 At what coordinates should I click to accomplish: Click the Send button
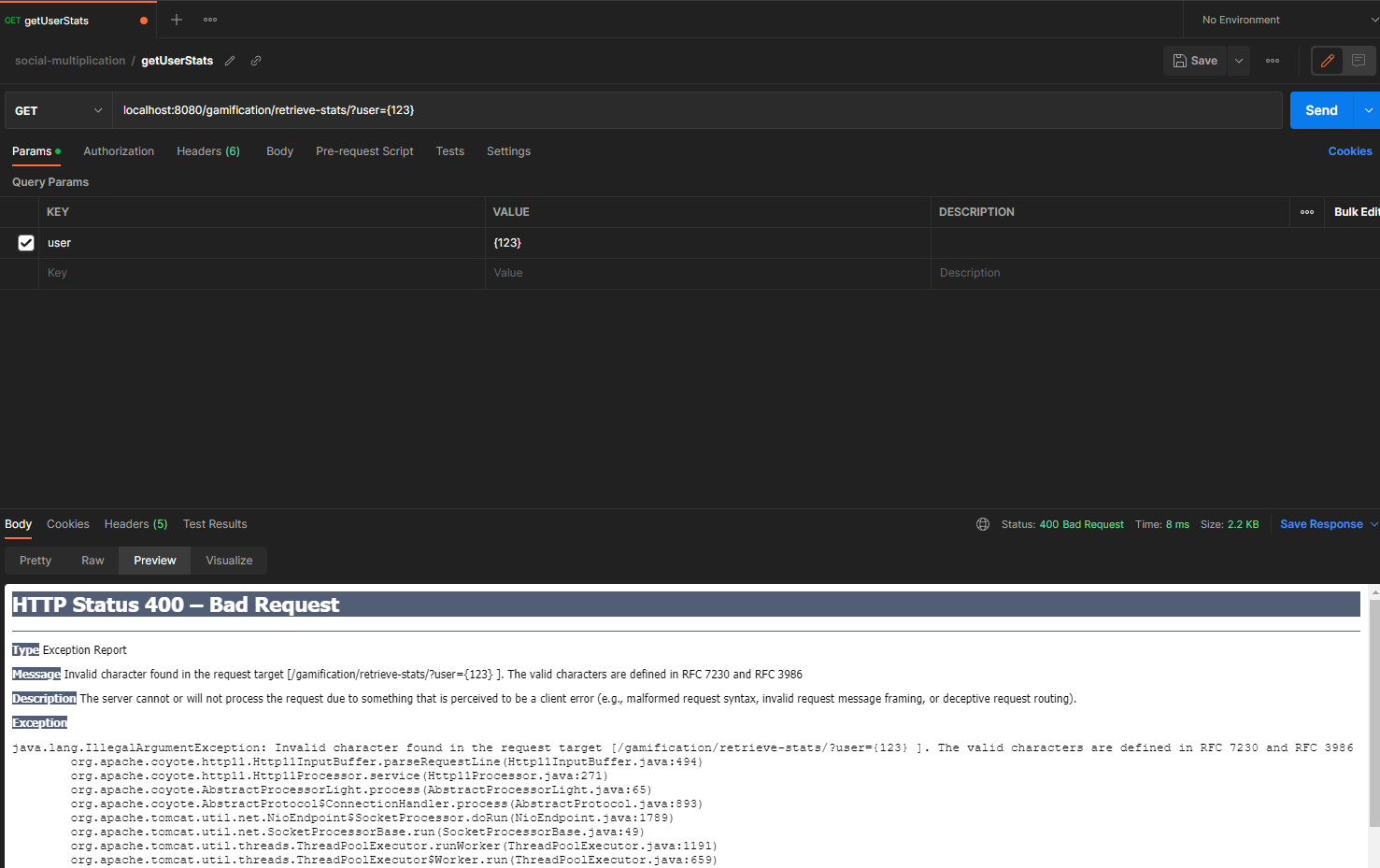(x=1321, y=110)
